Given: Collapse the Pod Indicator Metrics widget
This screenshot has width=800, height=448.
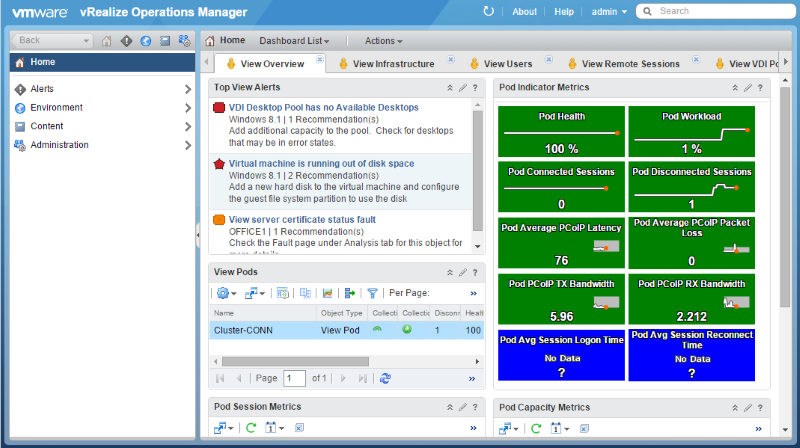Looking at the screenshot, I should point(735,88).
